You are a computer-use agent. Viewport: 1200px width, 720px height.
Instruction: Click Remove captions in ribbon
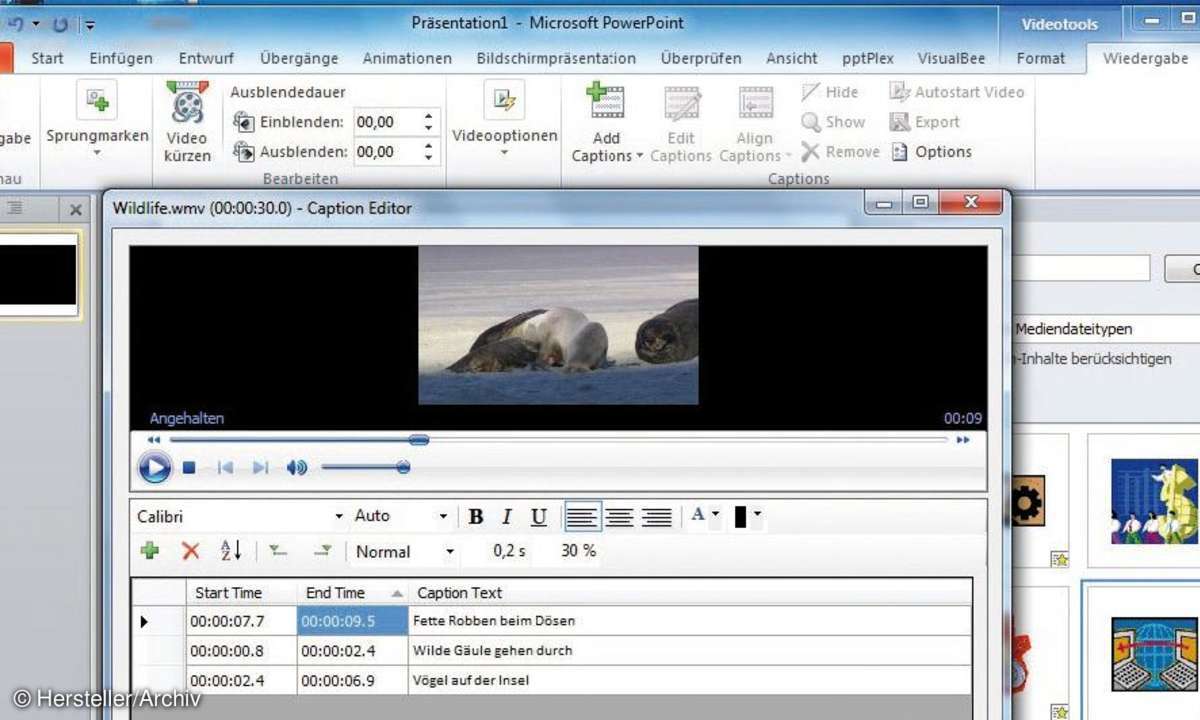click(840, 152)
